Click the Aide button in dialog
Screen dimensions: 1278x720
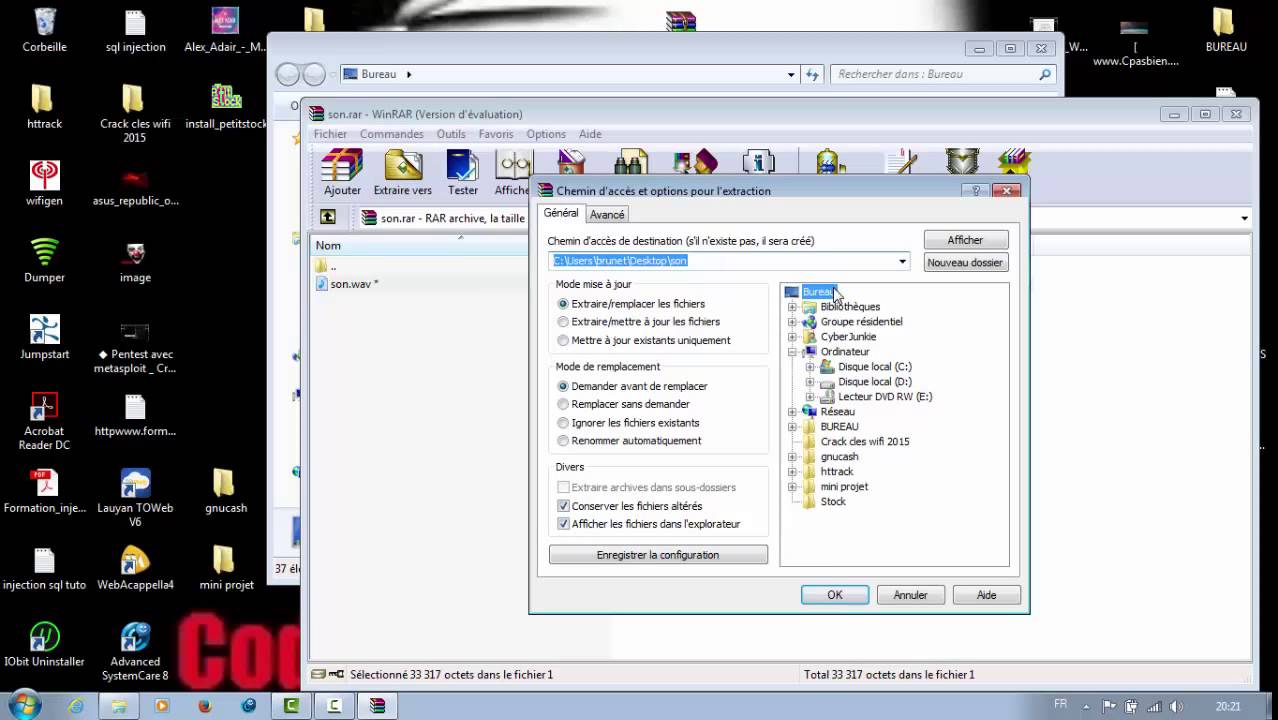coord(987,595)
